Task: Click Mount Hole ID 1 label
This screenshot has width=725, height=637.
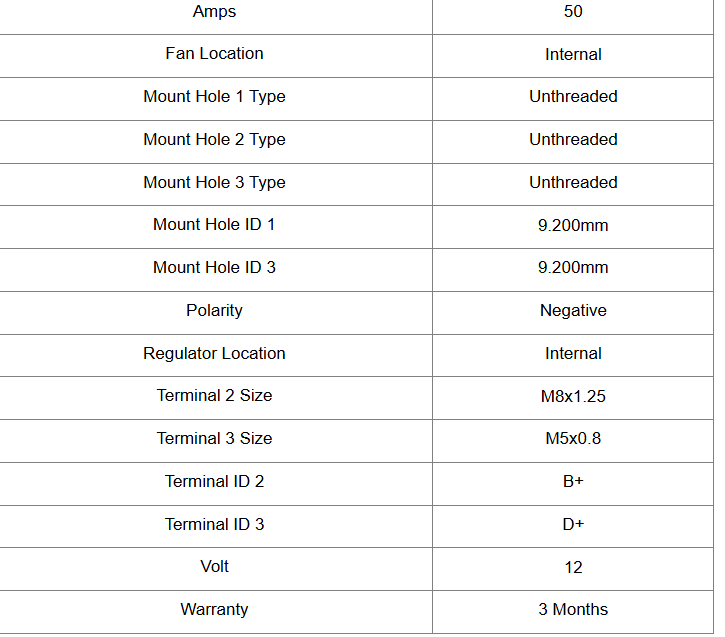Action: 214,225
